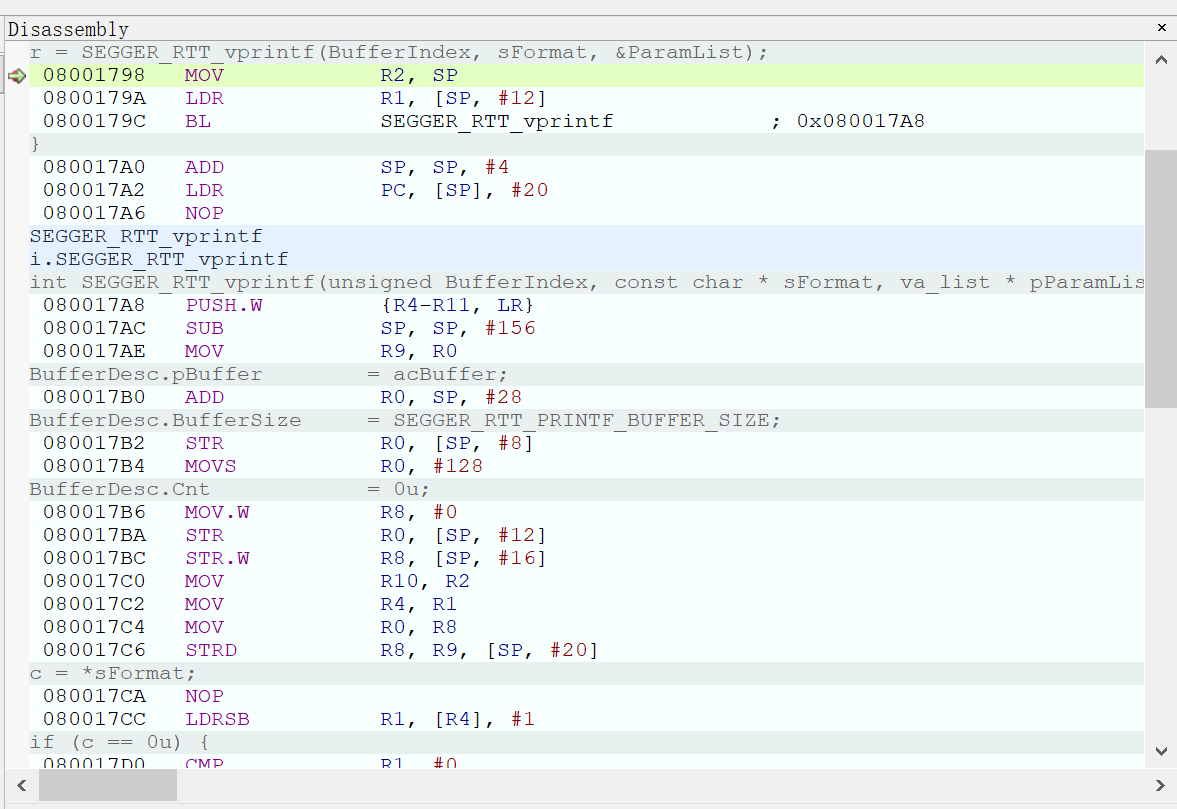This screenshot has width=1177, height=809.
Task: Click the vertical scrollbar thumb
Action: tap(1160, 278)
